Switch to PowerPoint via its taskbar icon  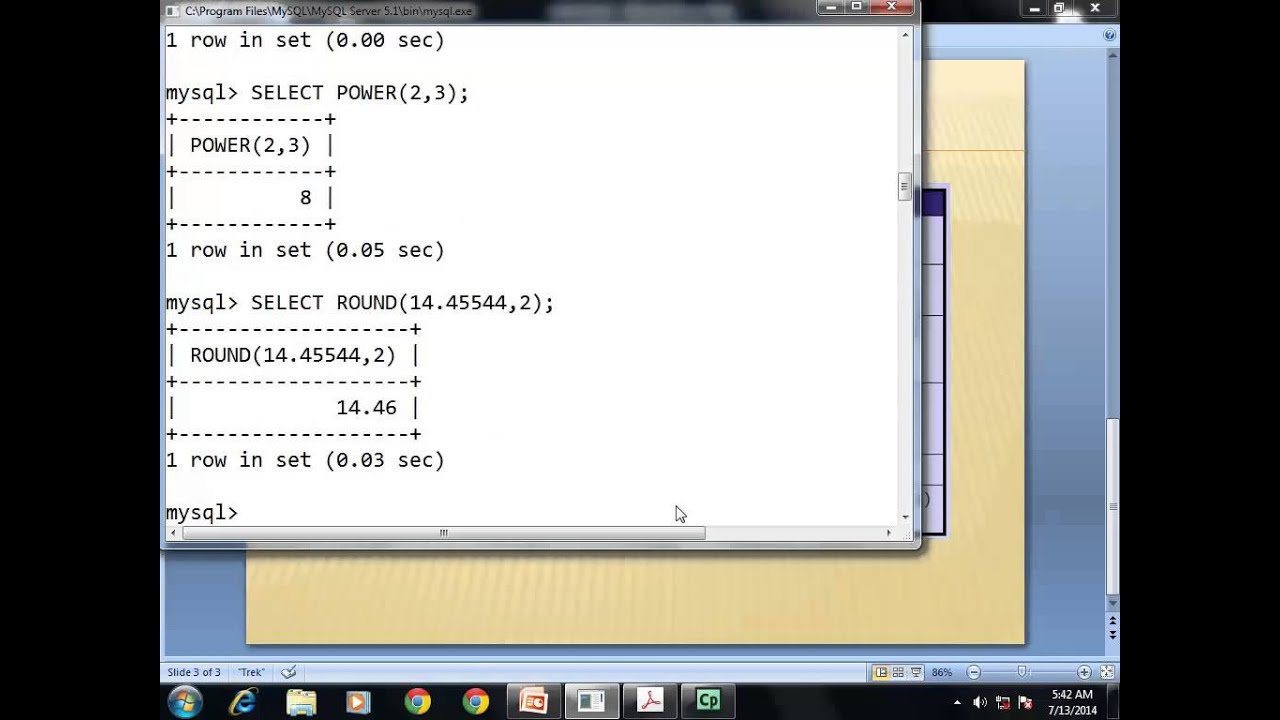[533, 702]
